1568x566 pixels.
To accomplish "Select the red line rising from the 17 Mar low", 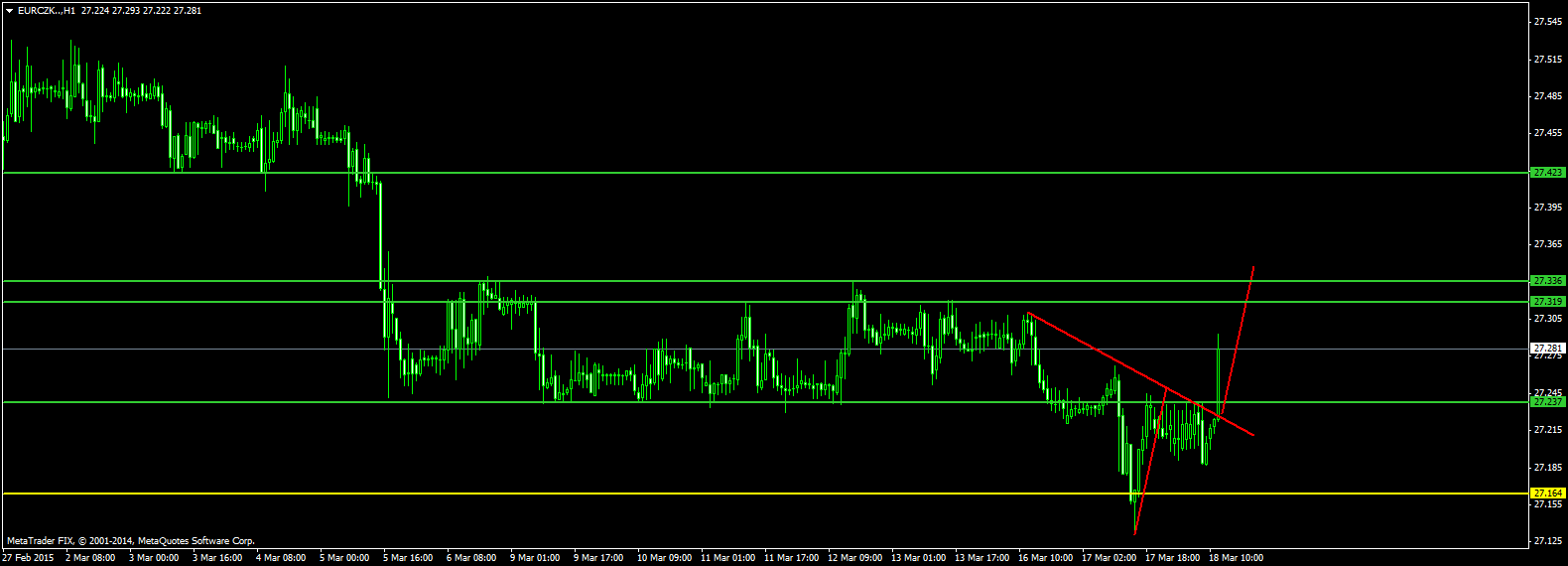I will click(x=1150, y=465).
